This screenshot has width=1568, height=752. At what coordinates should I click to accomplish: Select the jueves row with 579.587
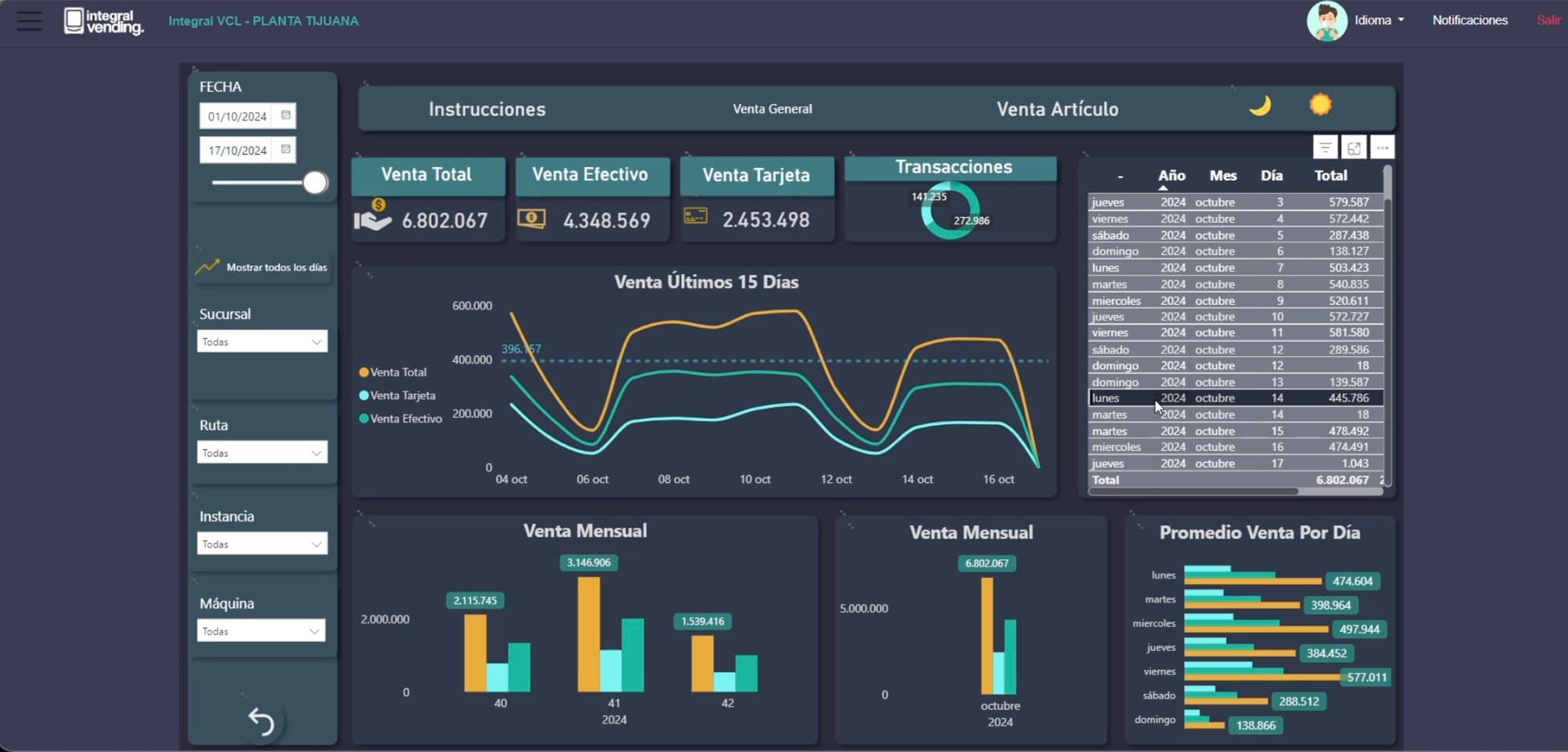pos(1236,202)
